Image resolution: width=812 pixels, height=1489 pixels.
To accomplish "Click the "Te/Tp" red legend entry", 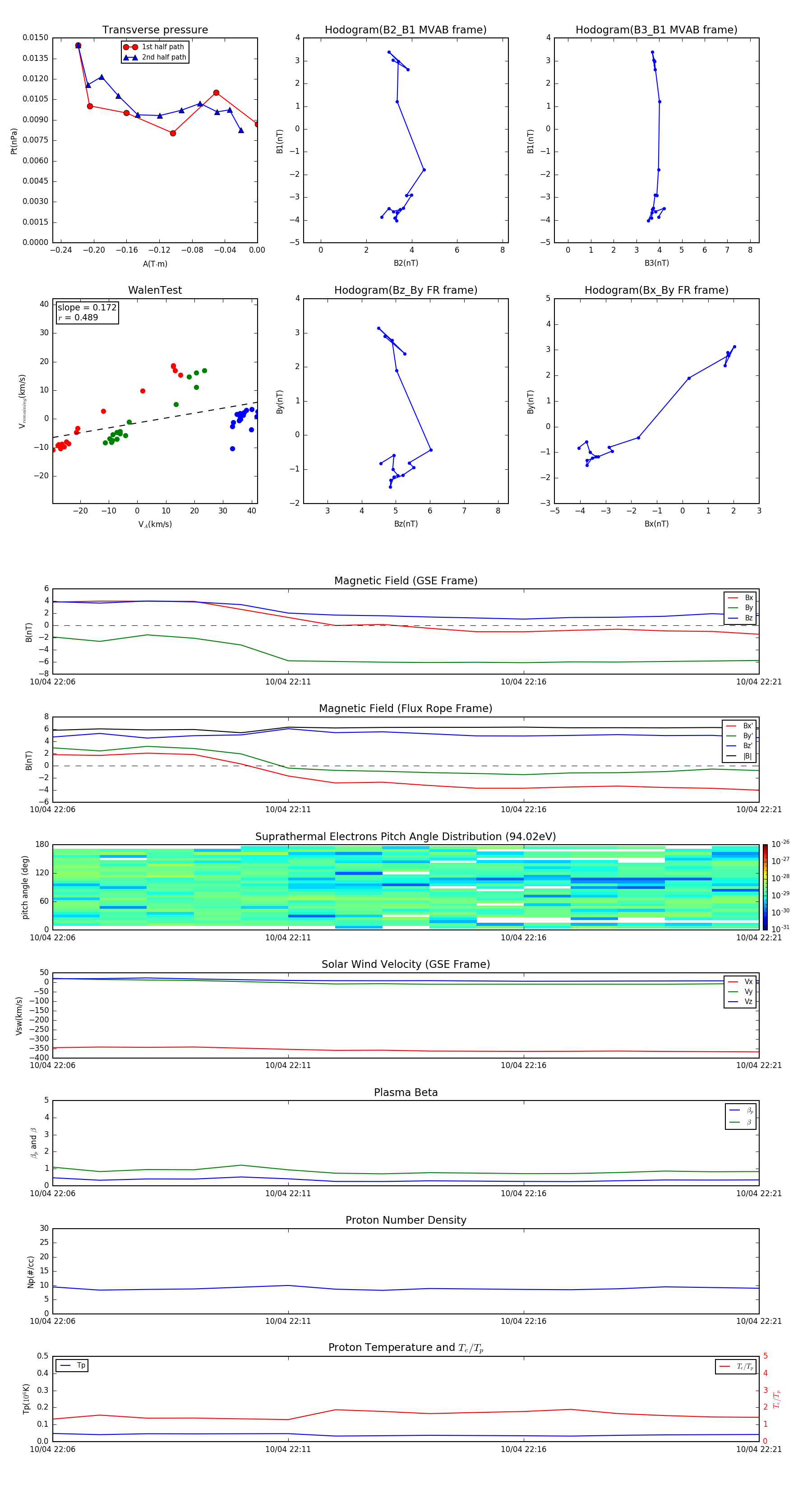I will point(736,1366).
